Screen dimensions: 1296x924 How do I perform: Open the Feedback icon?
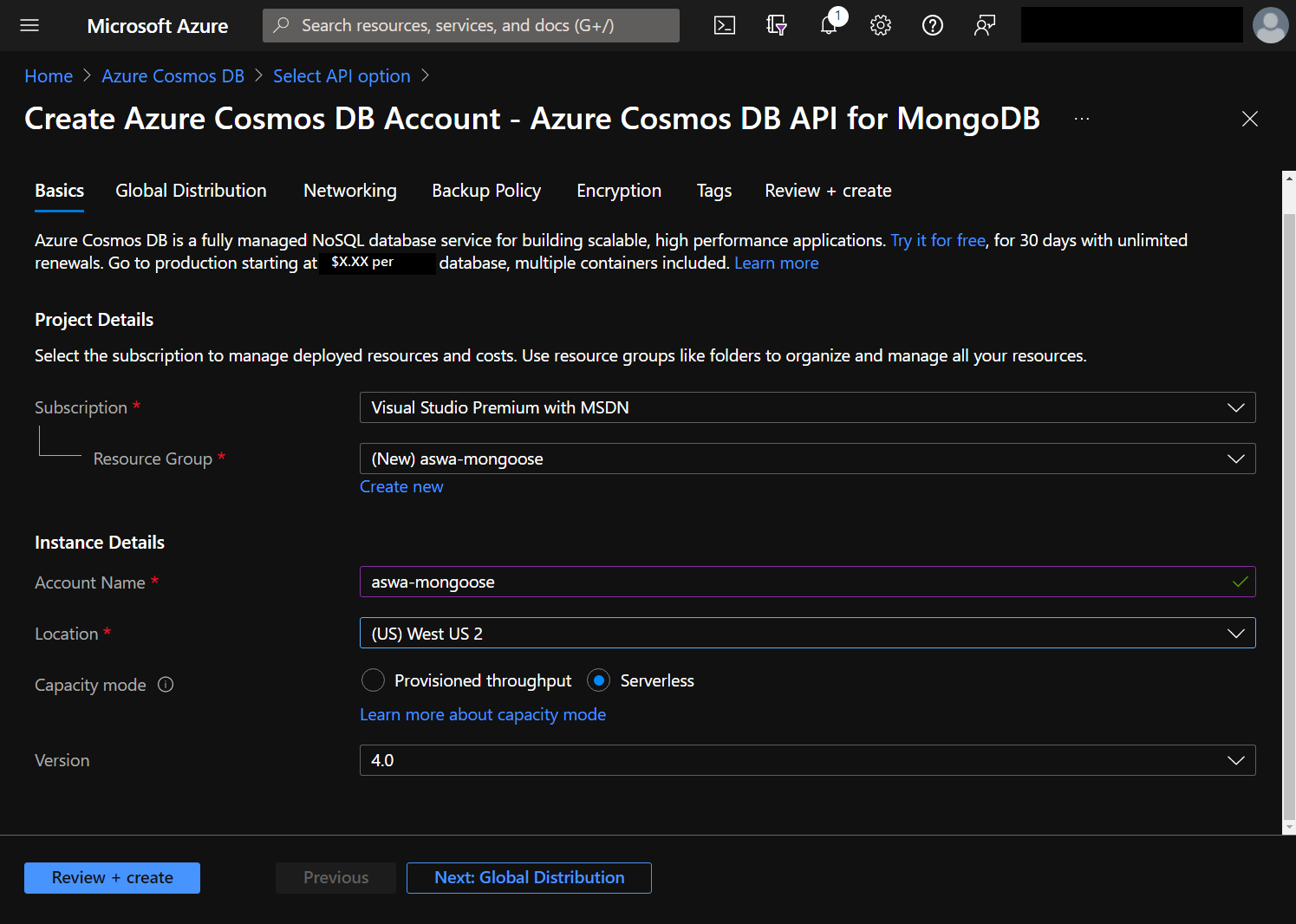click(985, 25)
